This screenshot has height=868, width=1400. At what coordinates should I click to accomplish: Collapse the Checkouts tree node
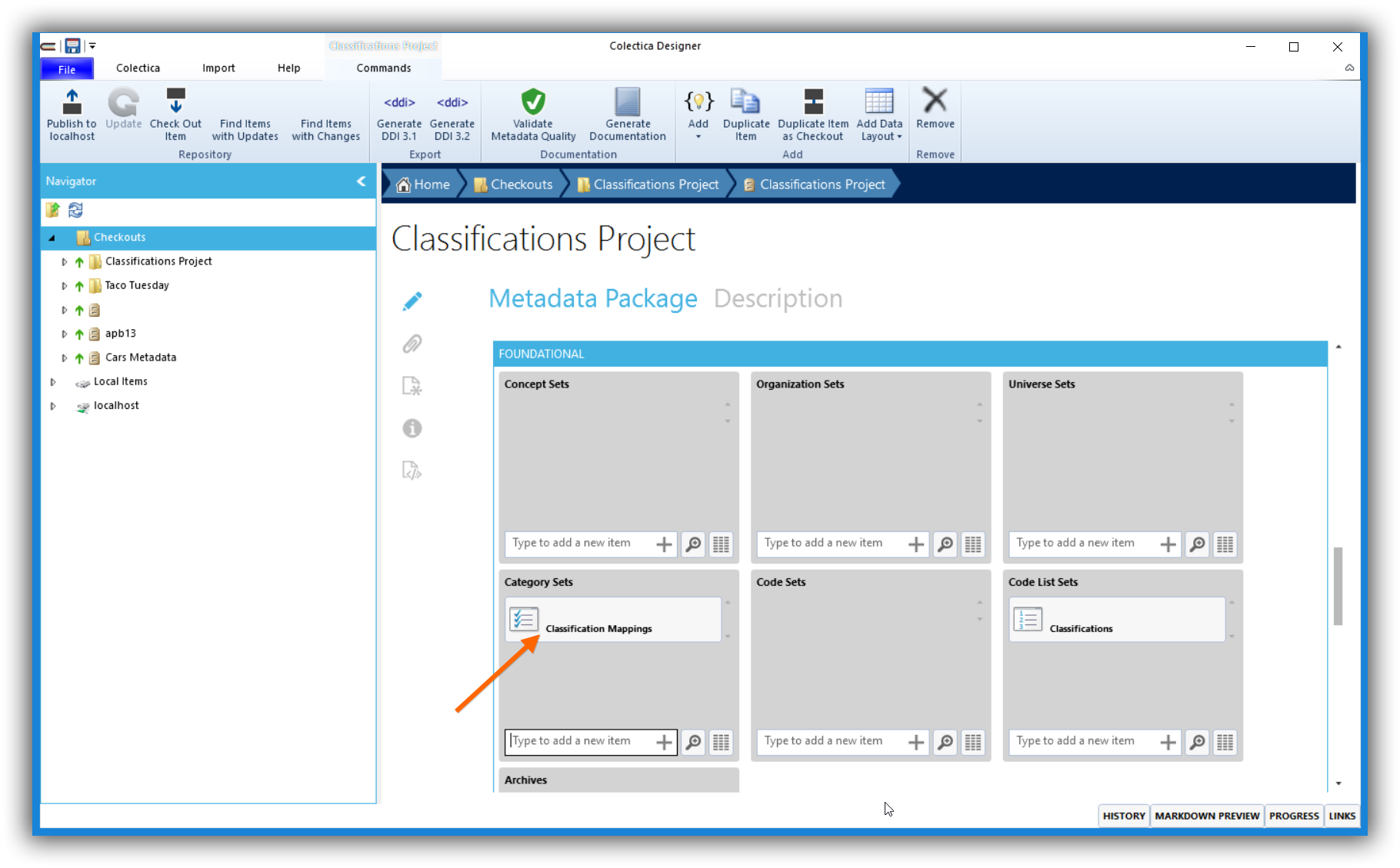coord(52,238)
